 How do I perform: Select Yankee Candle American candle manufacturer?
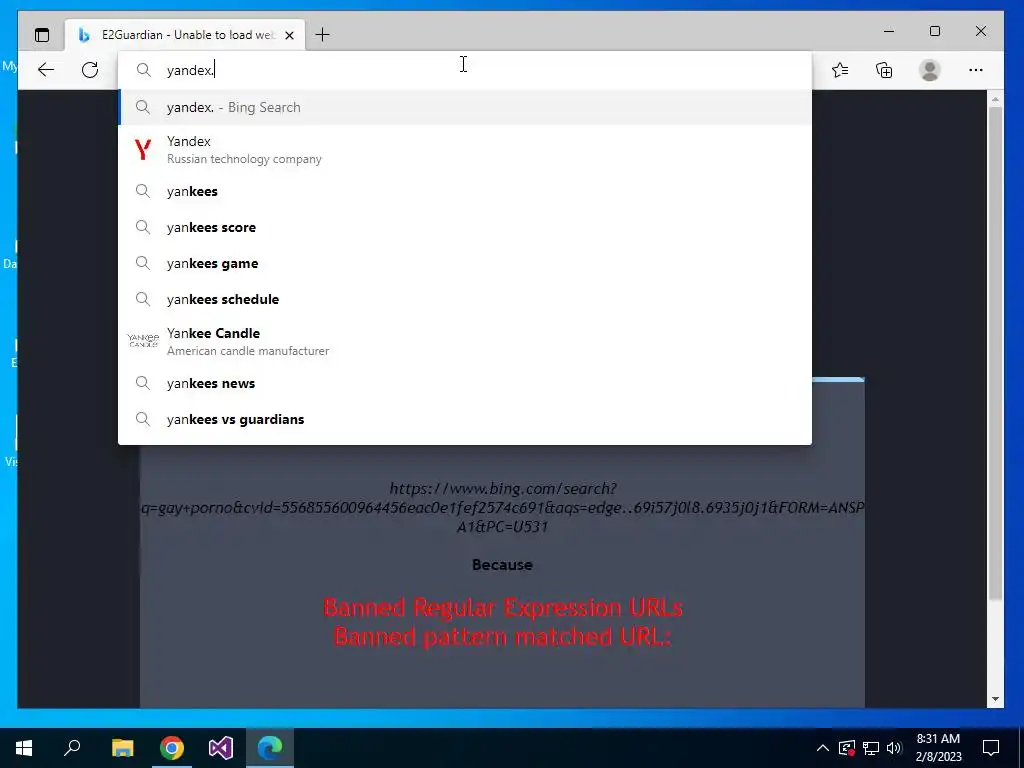pyautogui.click(x=465, y=342)
